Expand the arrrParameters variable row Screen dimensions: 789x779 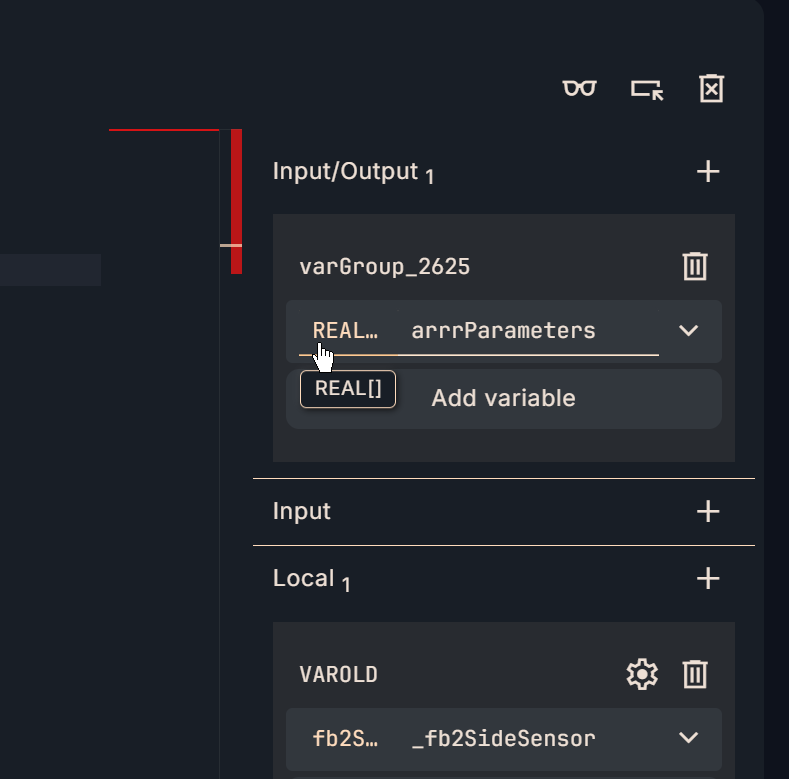688,330
